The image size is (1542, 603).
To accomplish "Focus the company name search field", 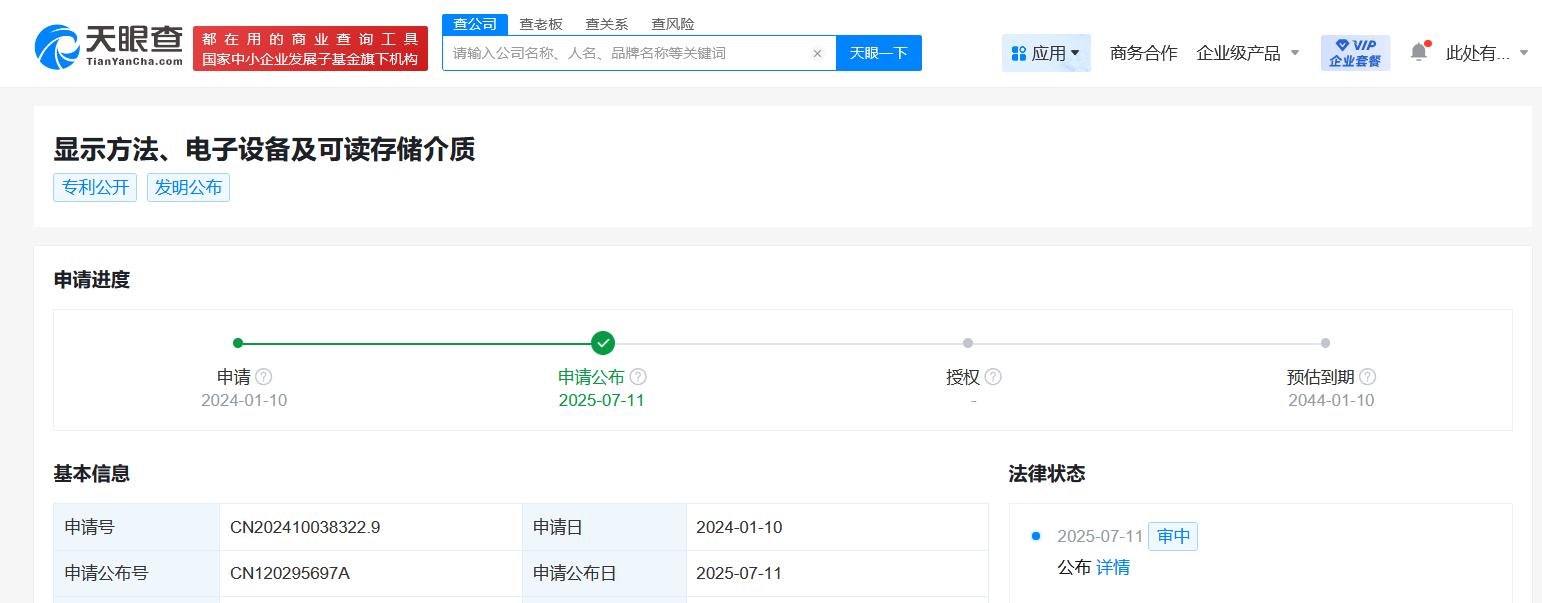I will coord(625,54).
